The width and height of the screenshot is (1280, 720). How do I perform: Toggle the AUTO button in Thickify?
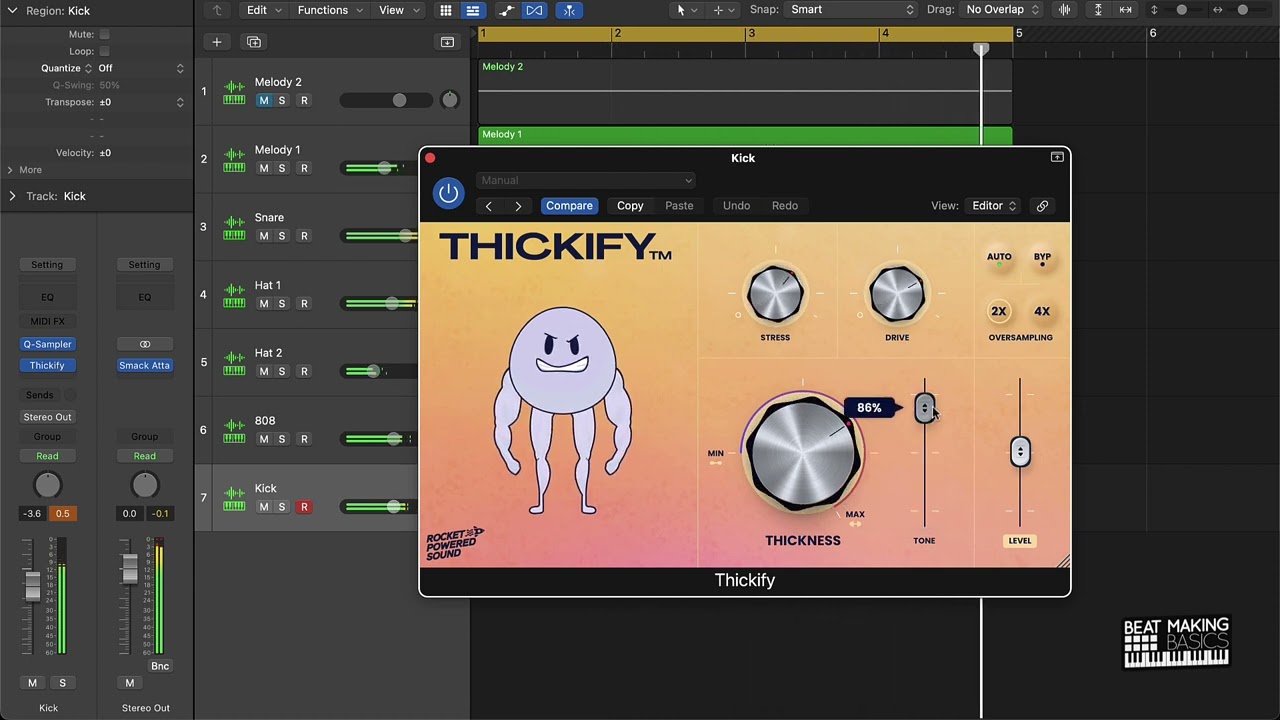[999, 259]
